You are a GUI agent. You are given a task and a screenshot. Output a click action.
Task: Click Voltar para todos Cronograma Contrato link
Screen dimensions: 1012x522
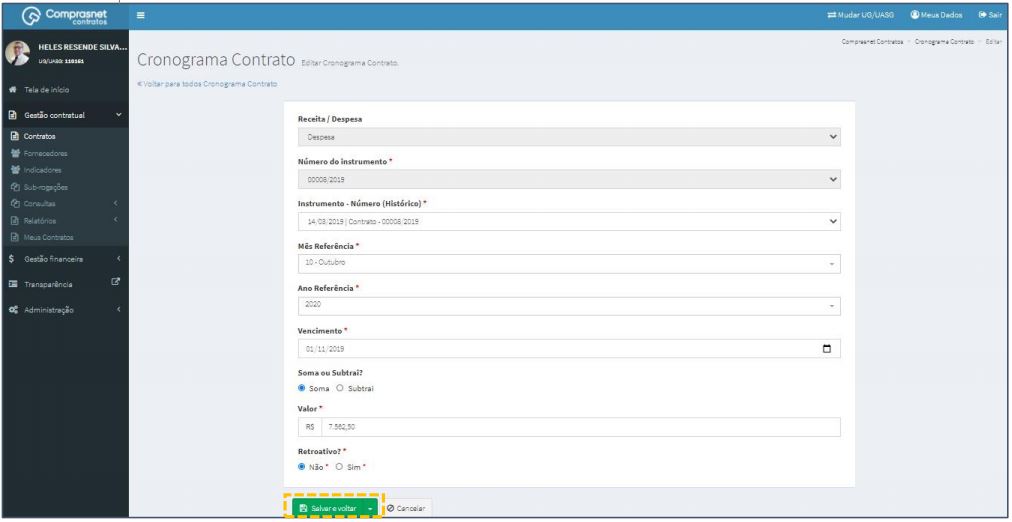pos(207,85)
